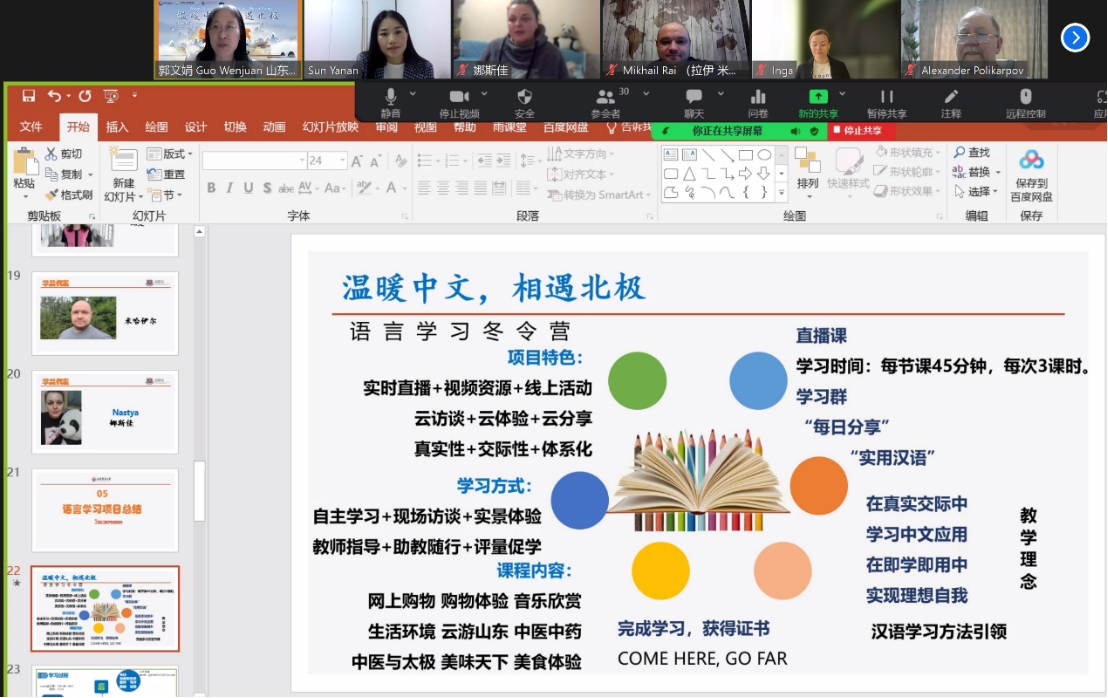Open the Participants (参会者) panel in Zoom
The height and width of the screenshot is (698, 1108).
606,102
